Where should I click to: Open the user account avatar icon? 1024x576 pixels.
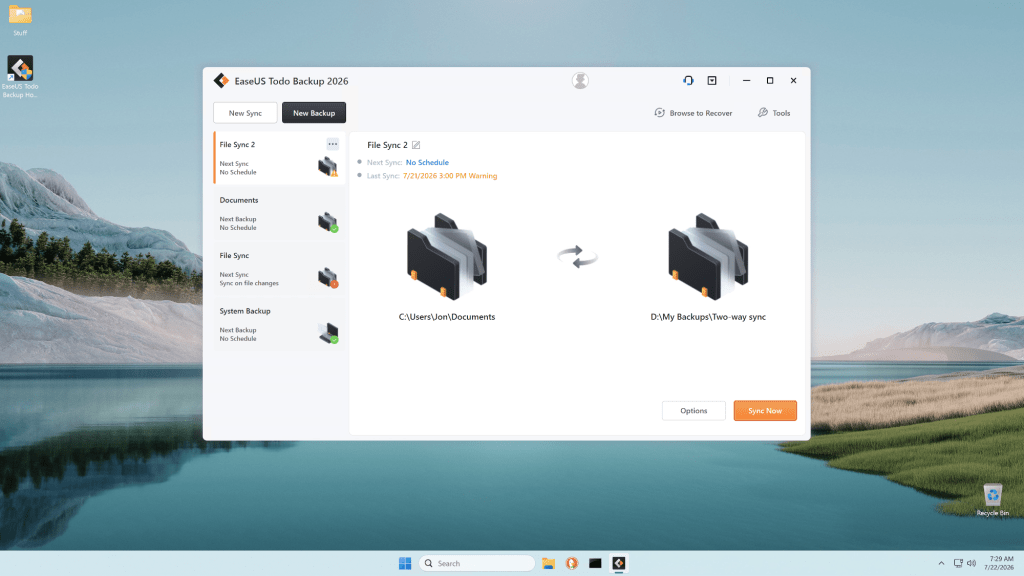pos(580,80)
